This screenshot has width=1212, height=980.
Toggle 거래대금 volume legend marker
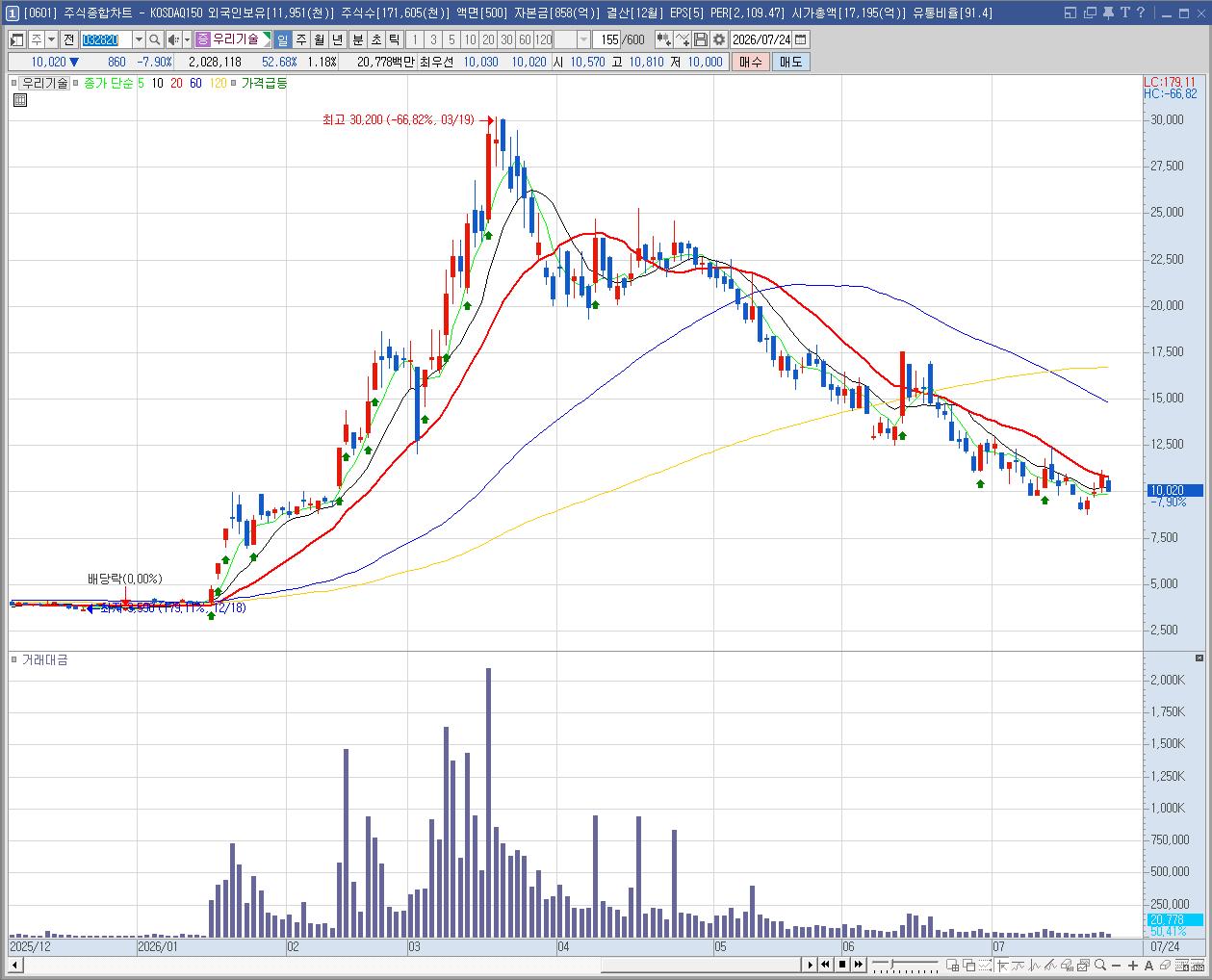pos(13,659)
